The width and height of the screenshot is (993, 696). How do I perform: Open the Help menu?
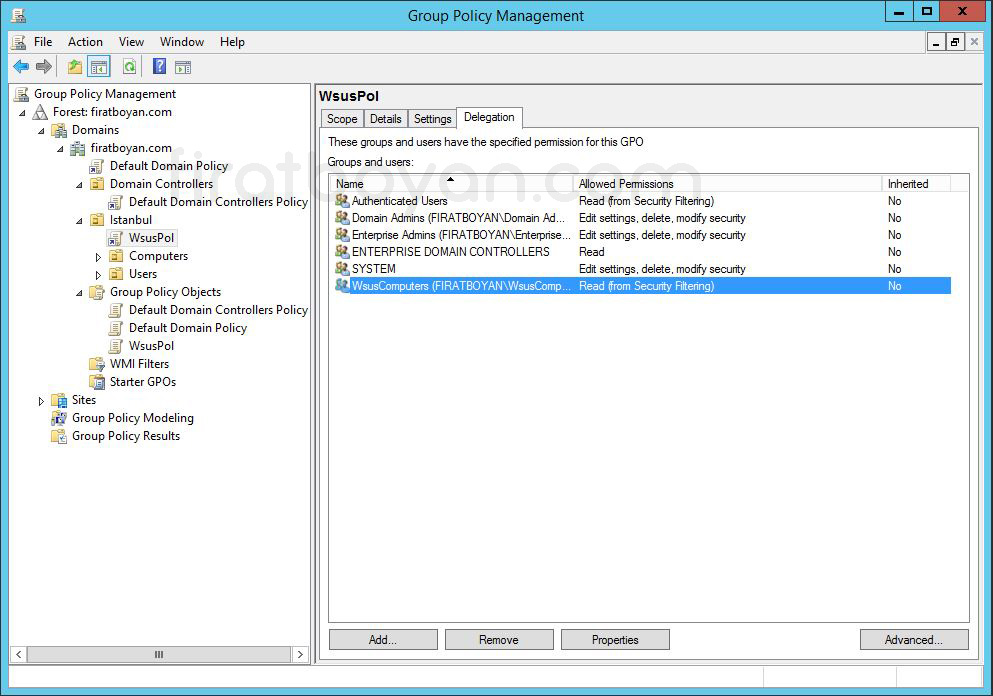(232, 42)
